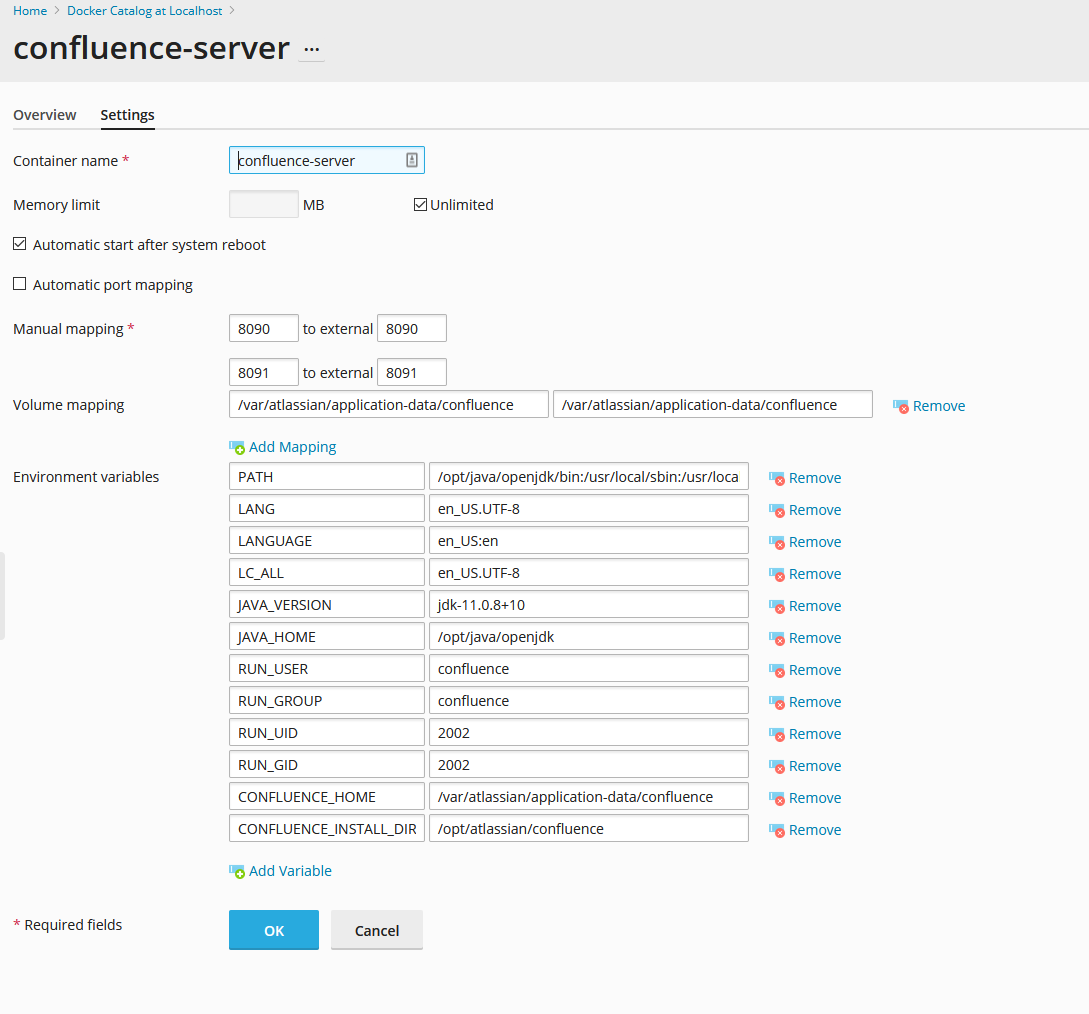
Task: Disable Automatic start after system reboot
Action: point(19,244)
